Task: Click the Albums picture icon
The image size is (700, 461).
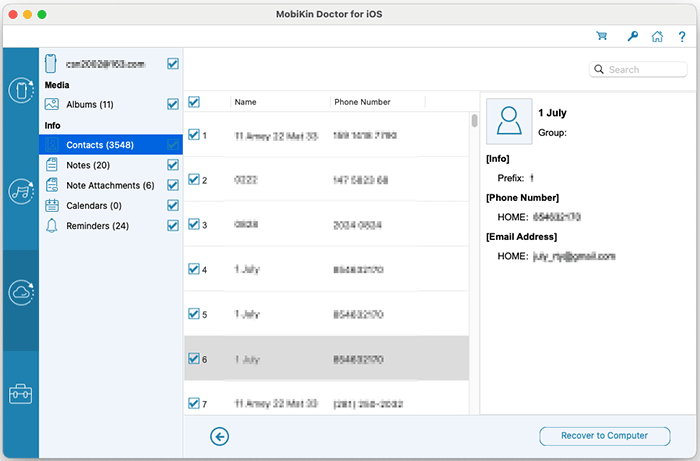Action: pyautogui.click(x=52, y=104)
